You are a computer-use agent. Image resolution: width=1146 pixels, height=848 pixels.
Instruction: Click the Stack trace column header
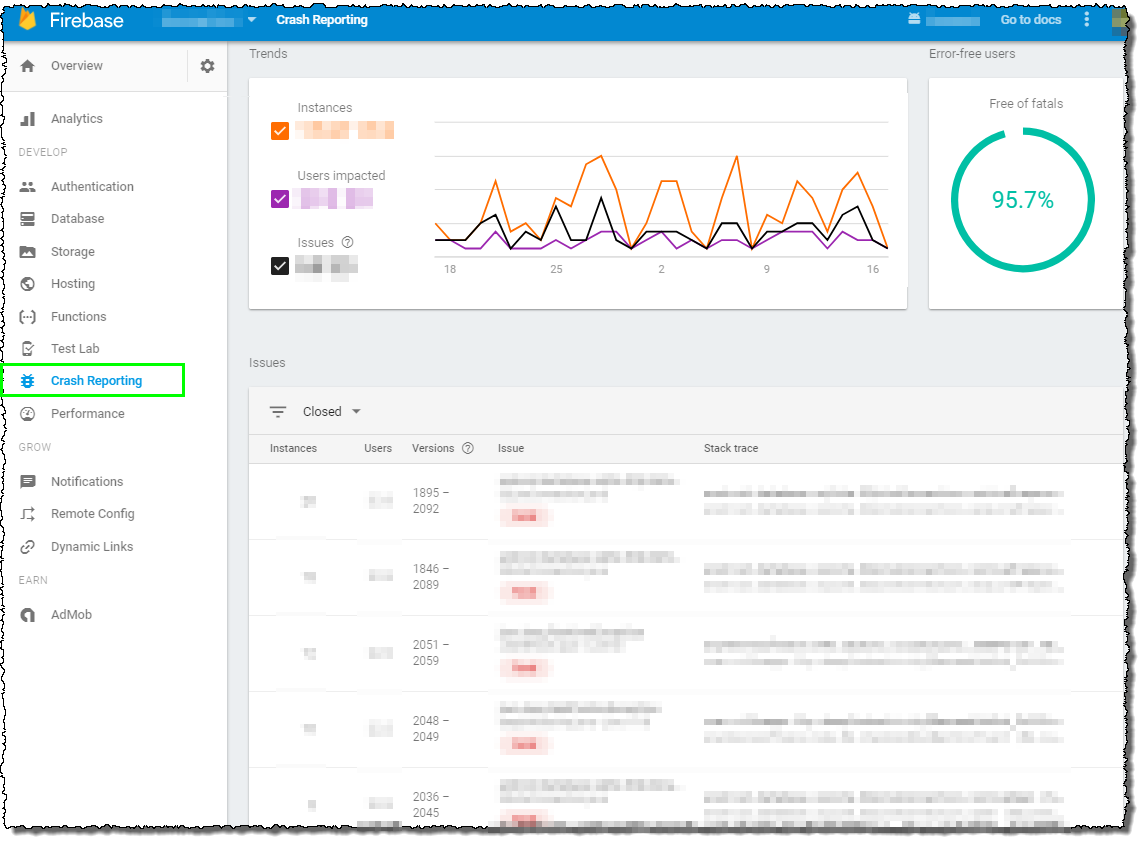731,449
